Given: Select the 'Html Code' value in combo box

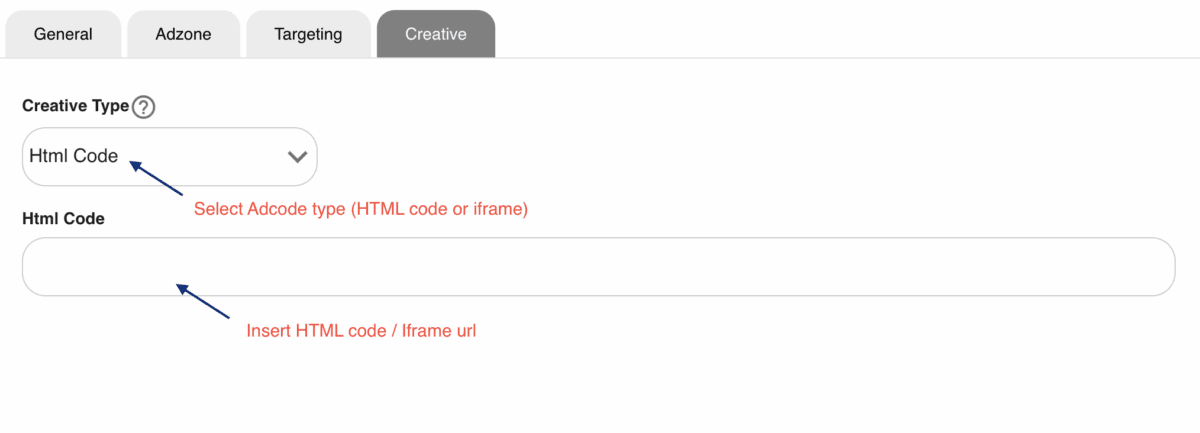Looking at the screenshot, I should pos(74,156).
